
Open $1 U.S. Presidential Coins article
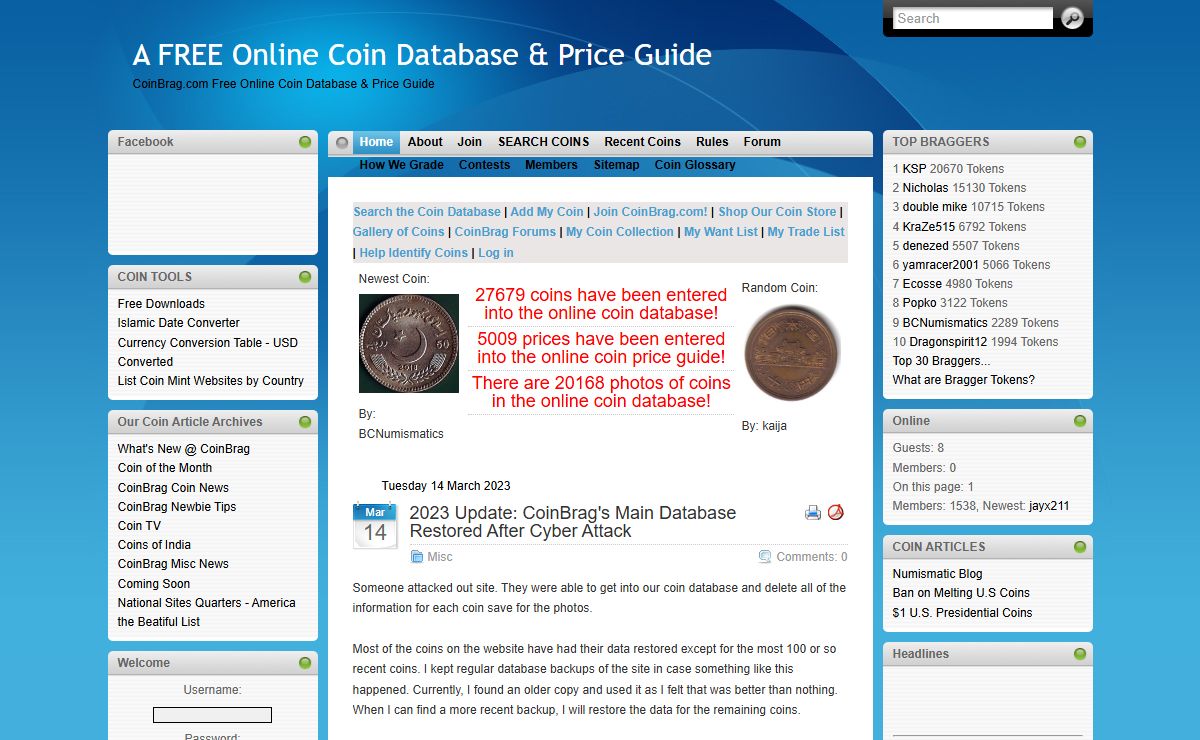click(963, 613)
